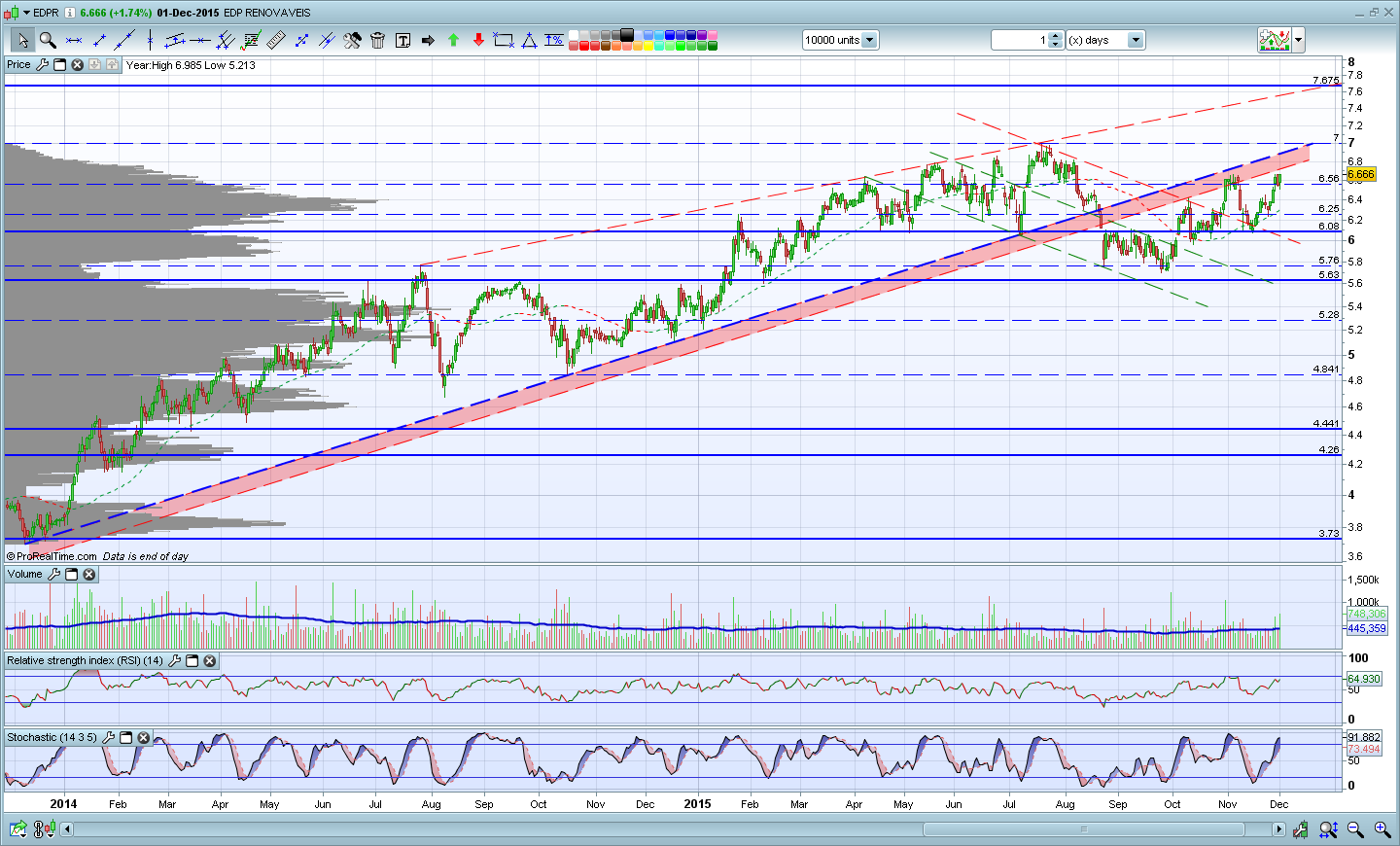The width and height of the screenshot is (1400, 846).
Task: Zoom out the chart time scale
Action: point(1355,829)
